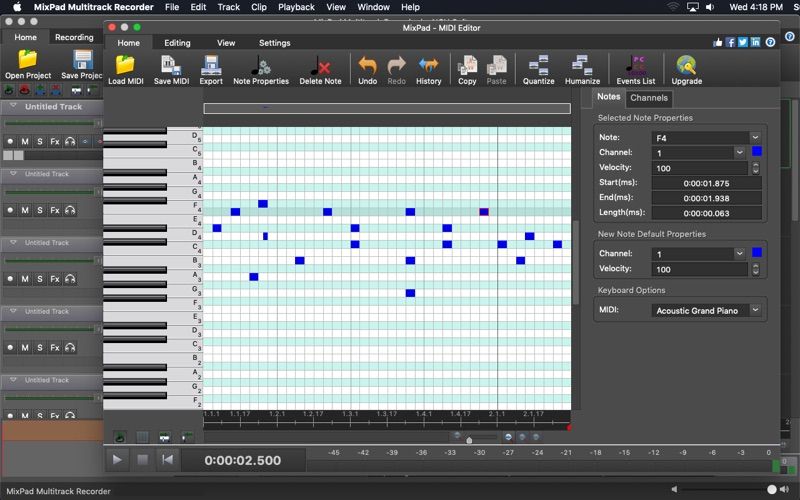
Task: Open the Settings tab in MIDI Editor
Action: [x=274, y=43]
